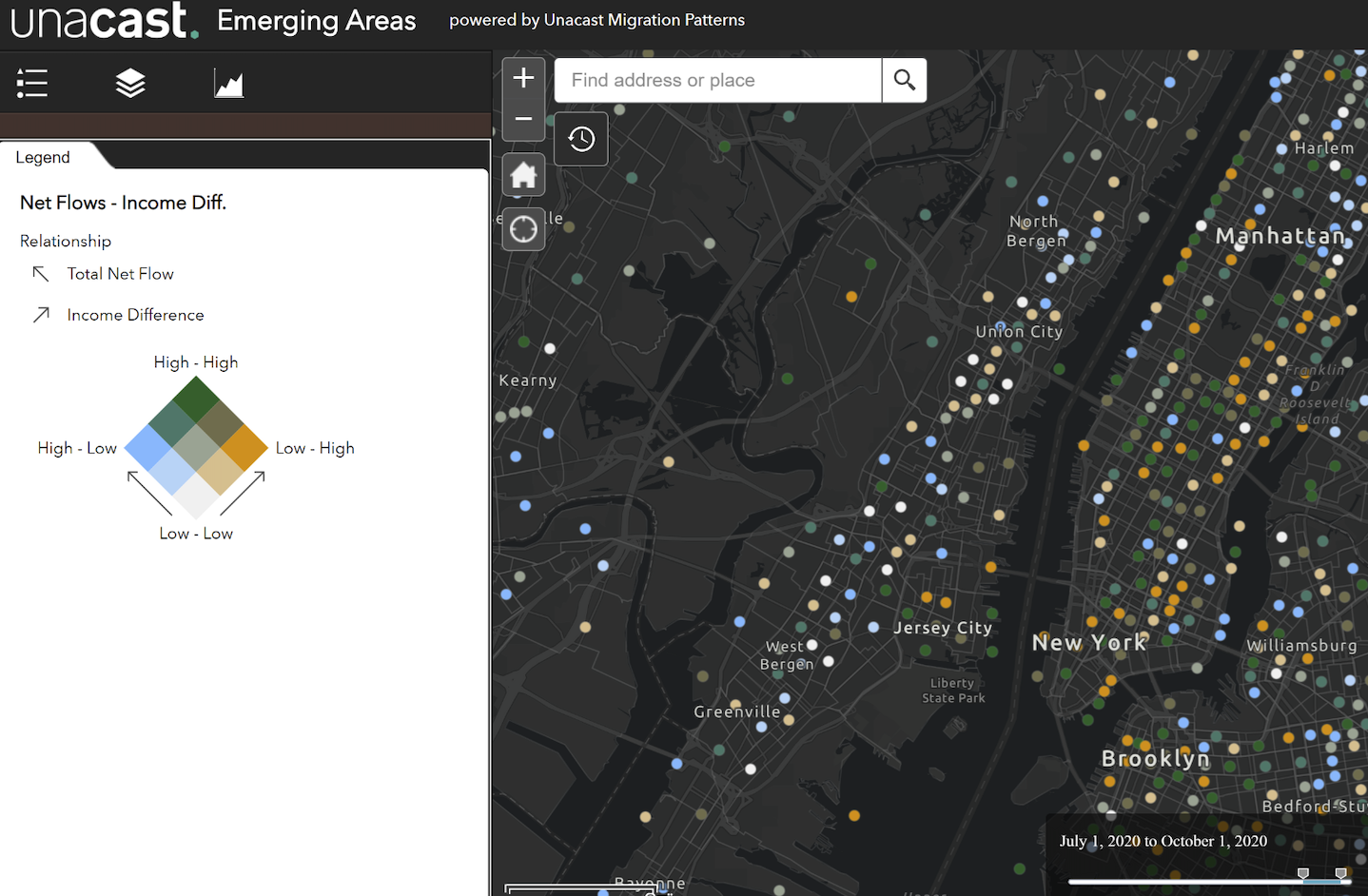Click the Income Difference label
1368x896 pixels.
click(135, 315)
